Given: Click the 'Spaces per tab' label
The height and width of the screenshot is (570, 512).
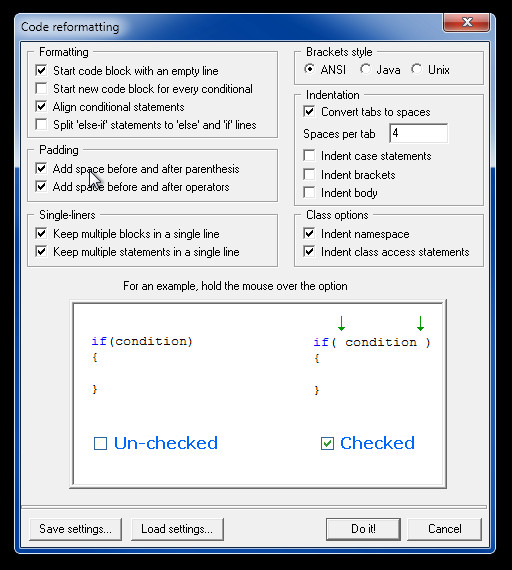Looking at the screenshot, I should [x=339, y=134].
